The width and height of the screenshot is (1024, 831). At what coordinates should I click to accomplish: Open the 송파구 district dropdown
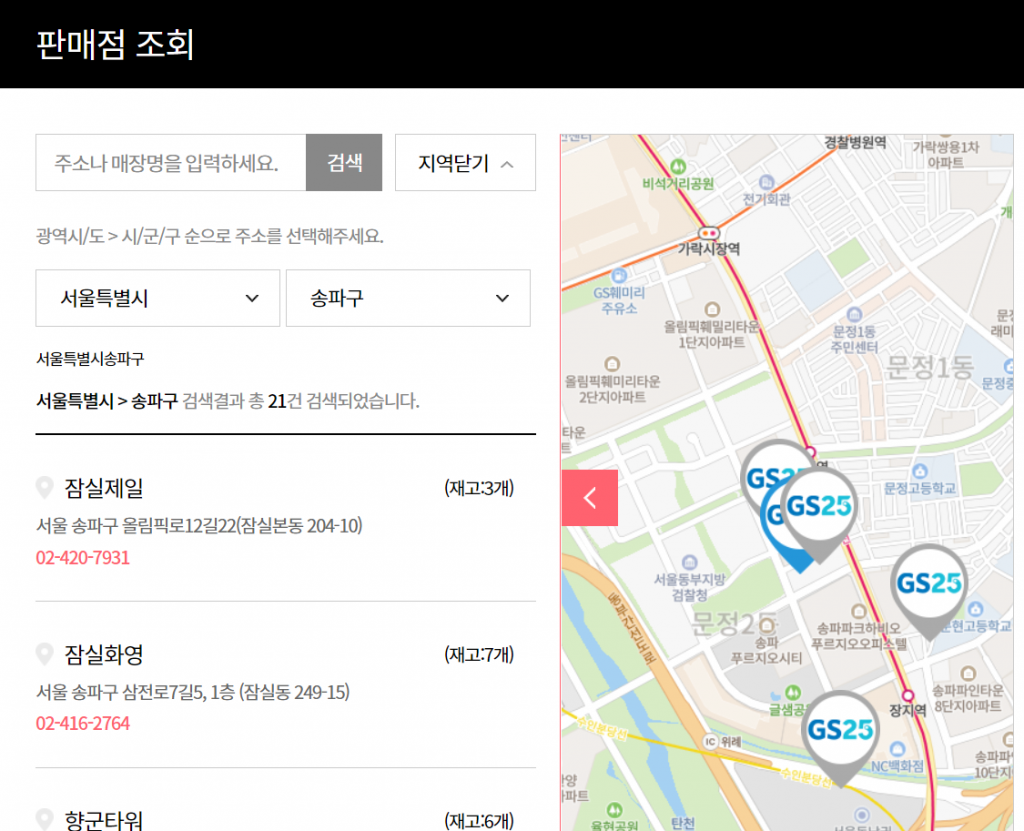click(x=408, y=298)
